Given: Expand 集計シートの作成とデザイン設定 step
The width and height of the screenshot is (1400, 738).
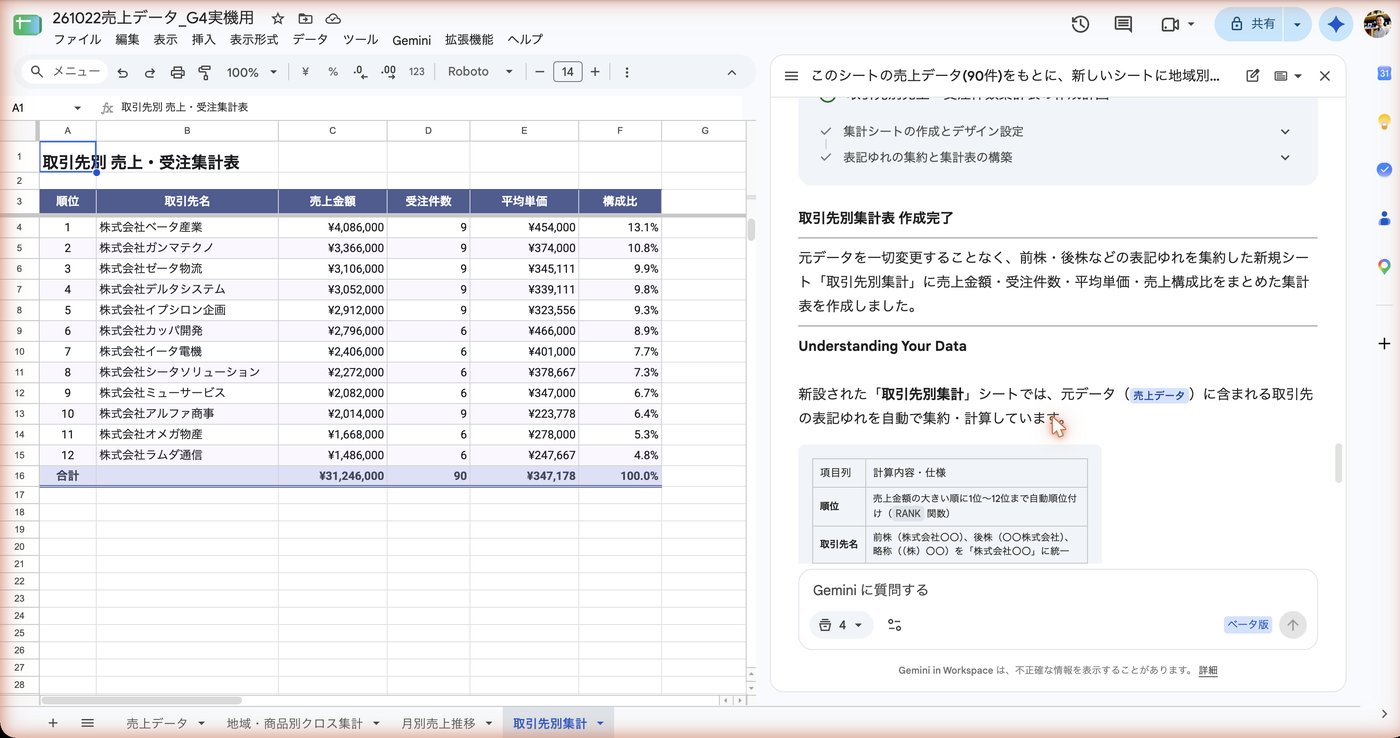Looking at the screenshot, I should click(x=1285, y=131).
